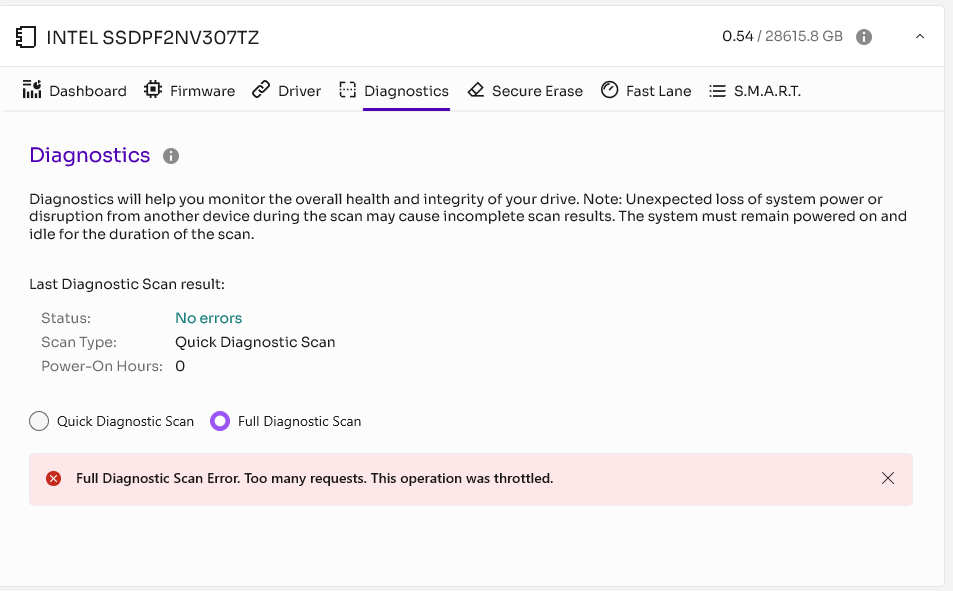Click the 'Last Diagnostic Scan result:' text
The image size is (953, 591).
[x=127, y=284]
